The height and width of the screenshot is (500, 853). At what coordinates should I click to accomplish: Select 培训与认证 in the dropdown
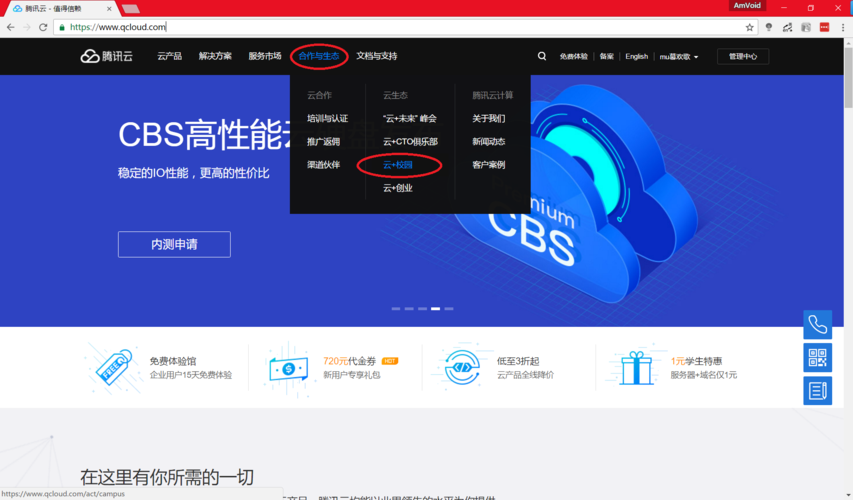(327, 119)
